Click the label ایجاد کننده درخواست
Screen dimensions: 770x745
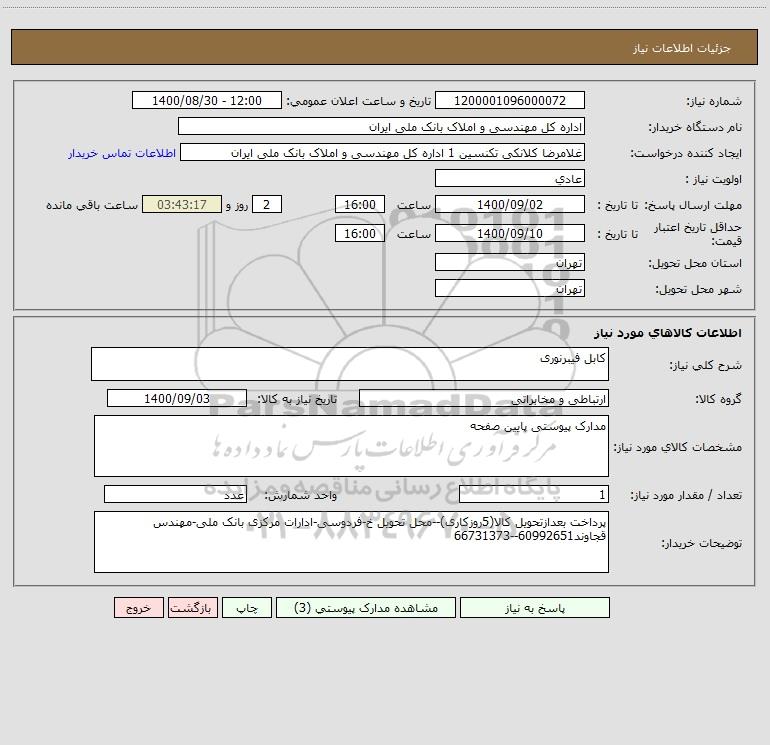pos(686,153)
